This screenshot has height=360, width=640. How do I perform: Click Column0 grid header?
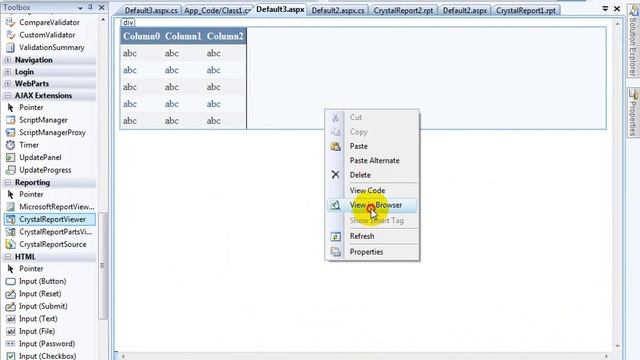(141, 36)
